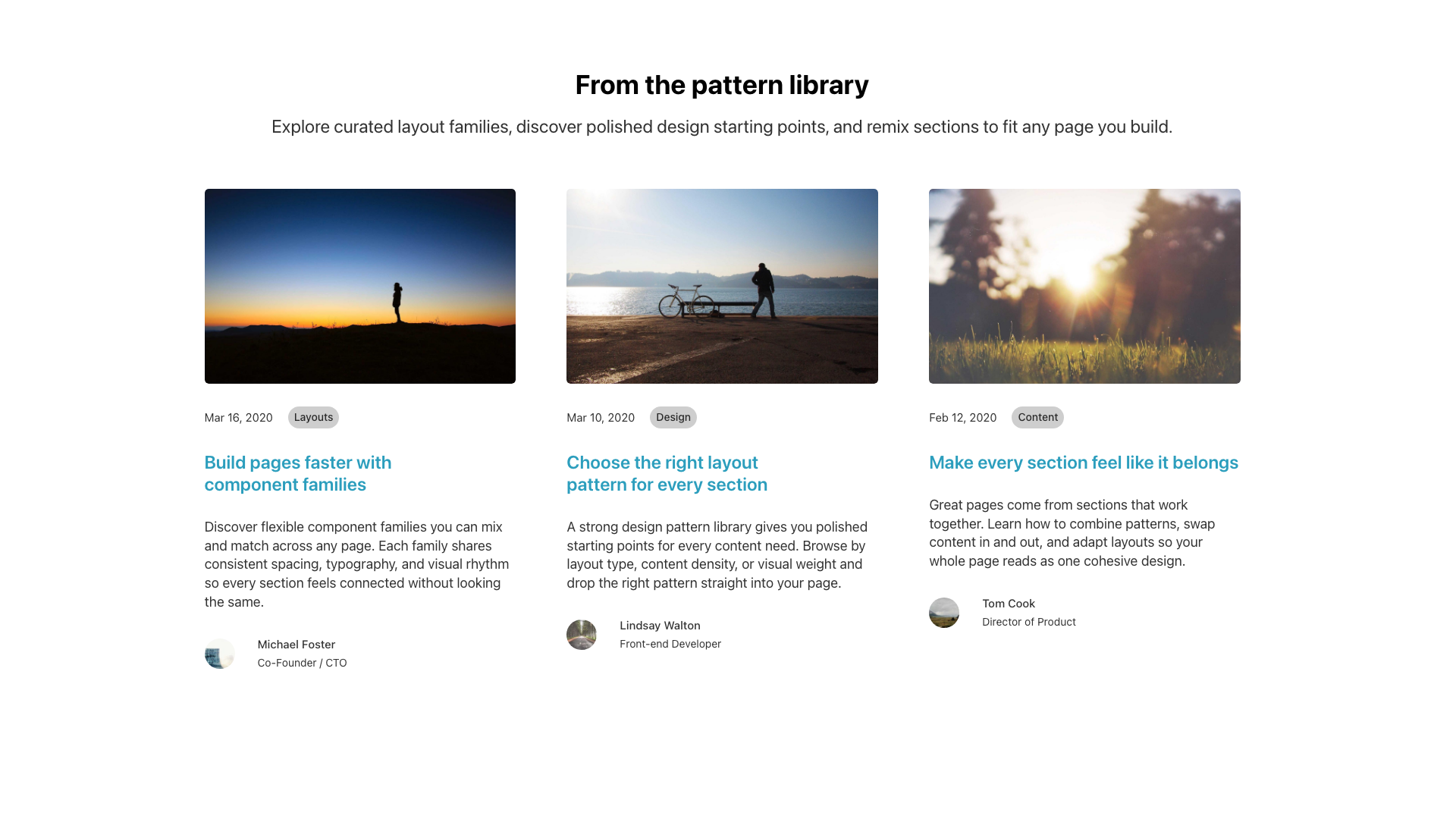Select the Design category tag

(673, 417)
